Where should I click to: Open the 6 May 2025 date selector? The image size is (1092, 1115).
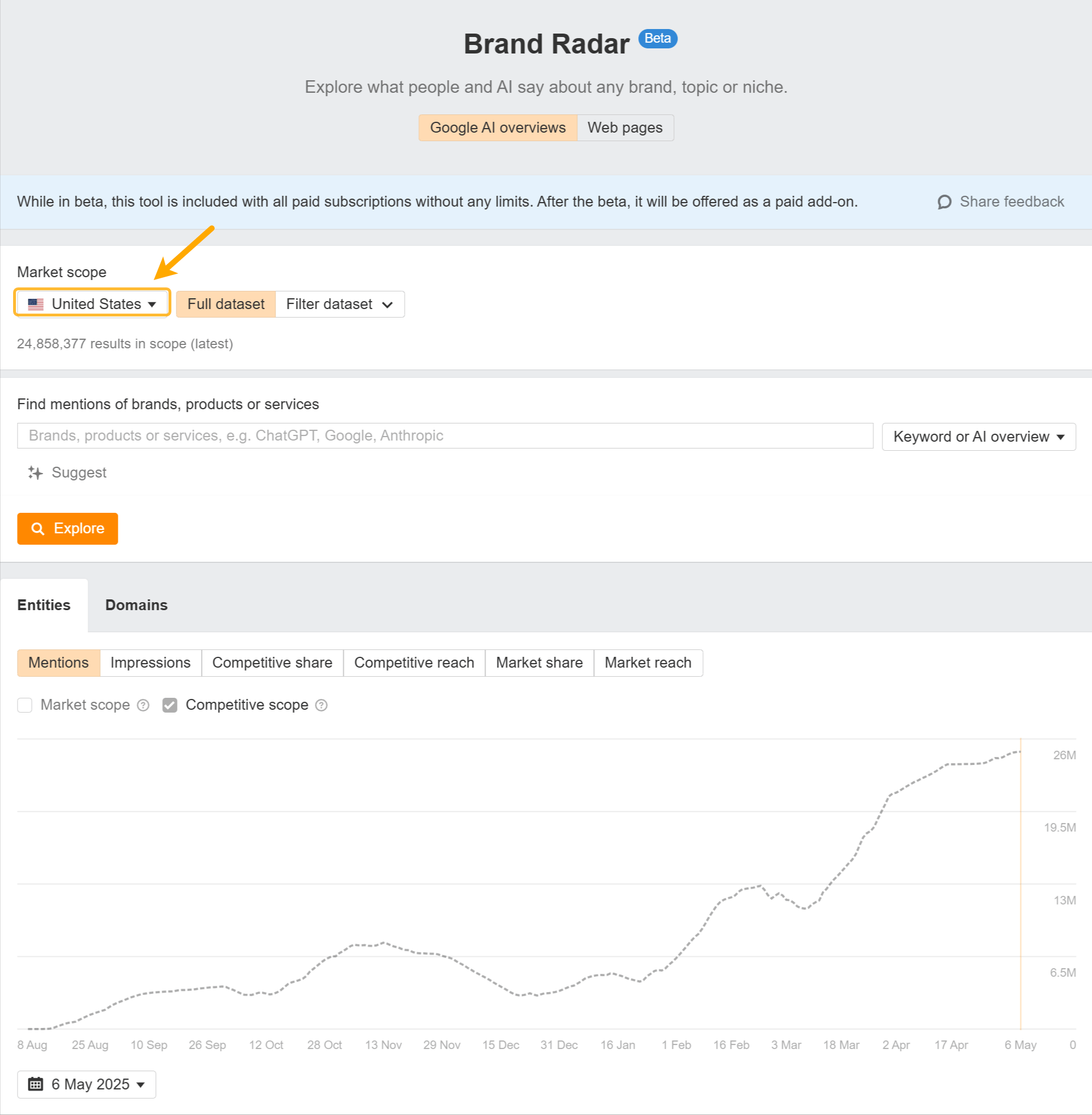tap(87, 1084)
